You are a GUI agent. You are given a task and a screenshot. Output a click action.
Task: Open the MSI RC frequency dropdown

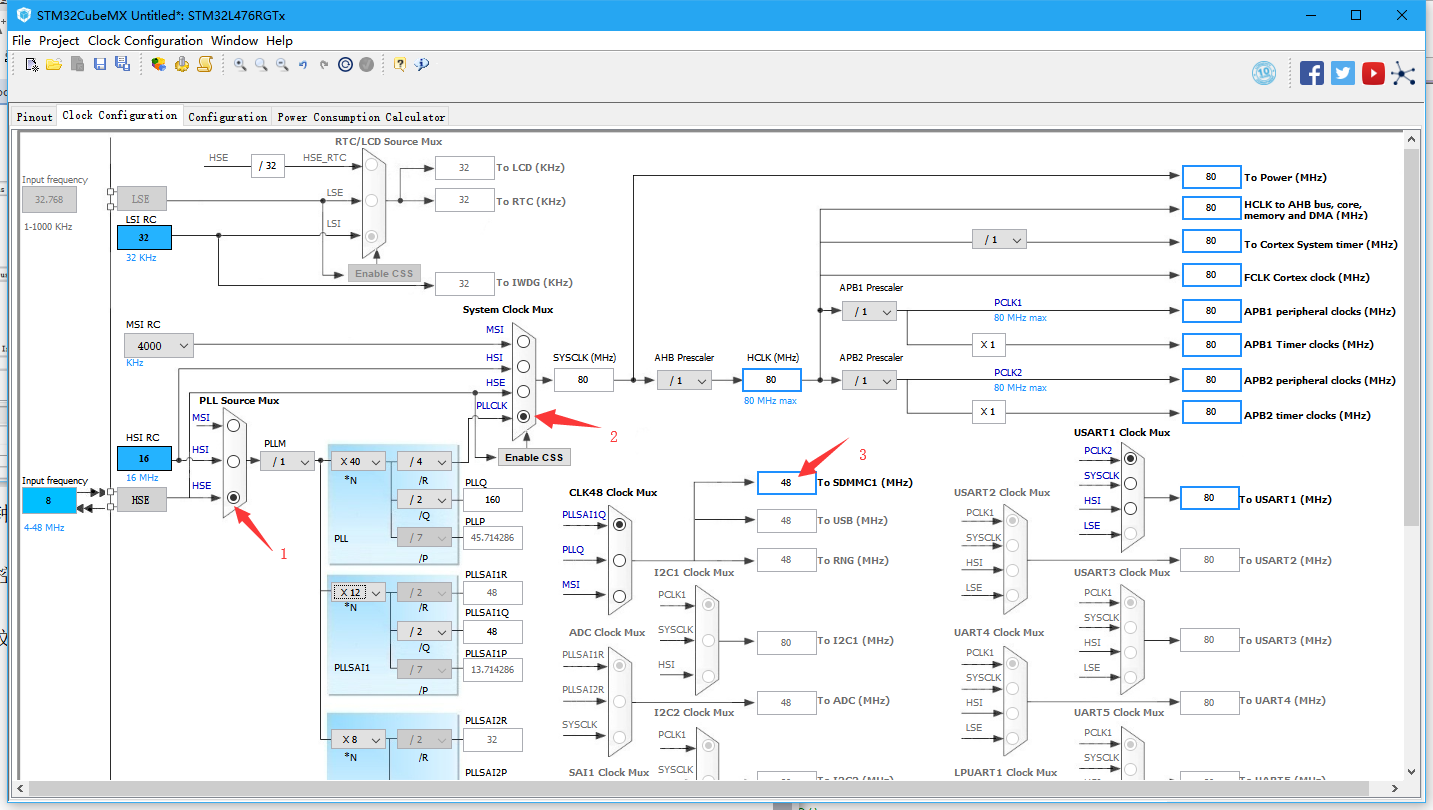[x=158, y=345]
